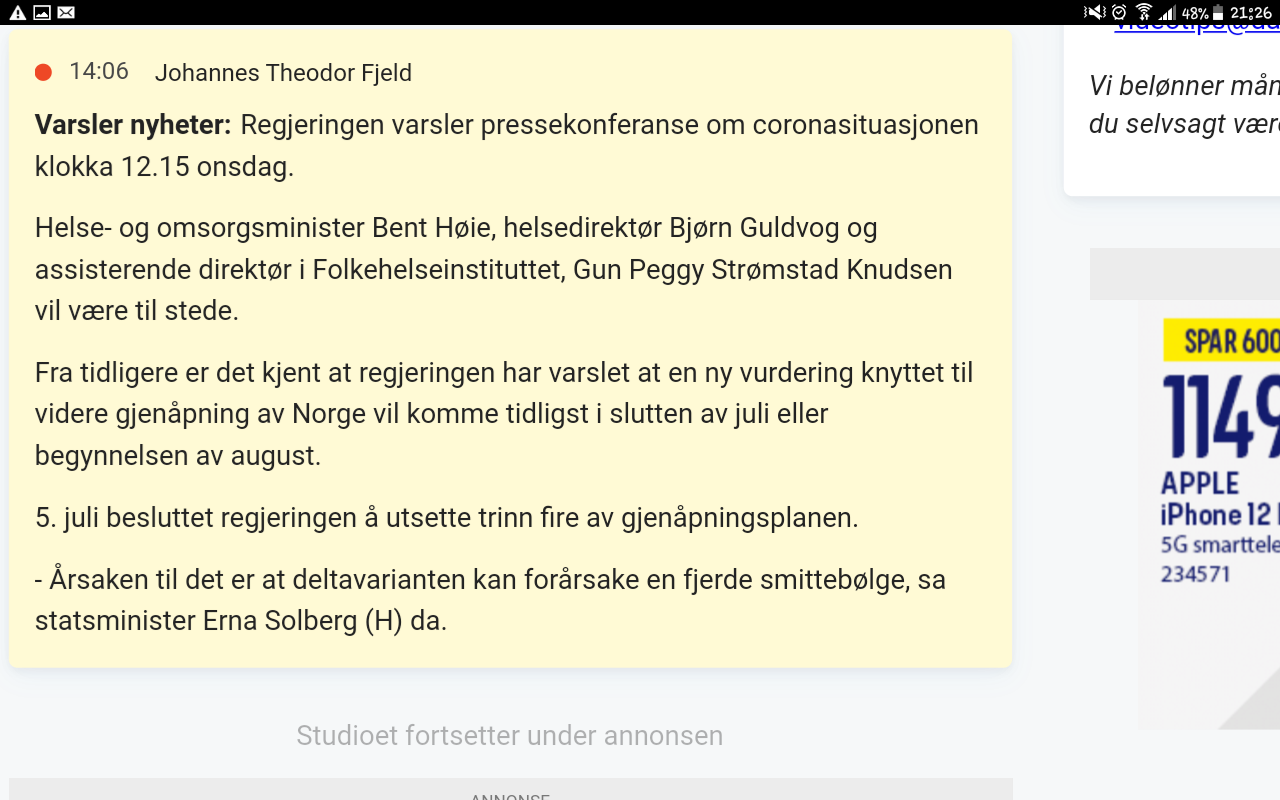This screenshot has height=800, width=1280.
Task: Tap the battery icon in status bar
Action: (1217, 13)
